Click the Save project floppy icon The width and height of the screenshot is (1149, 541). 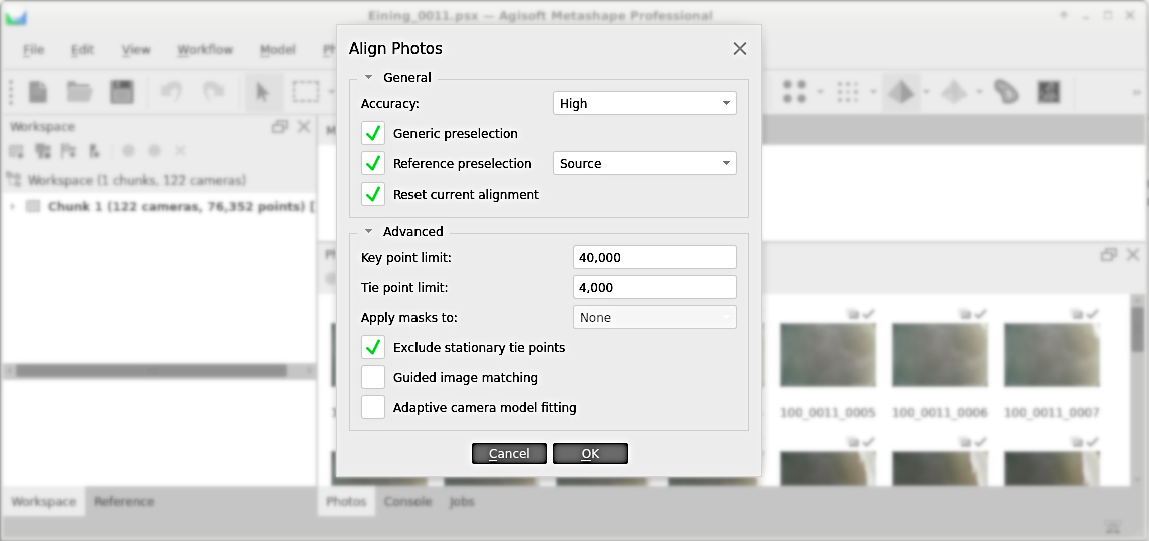click(122, 93)
